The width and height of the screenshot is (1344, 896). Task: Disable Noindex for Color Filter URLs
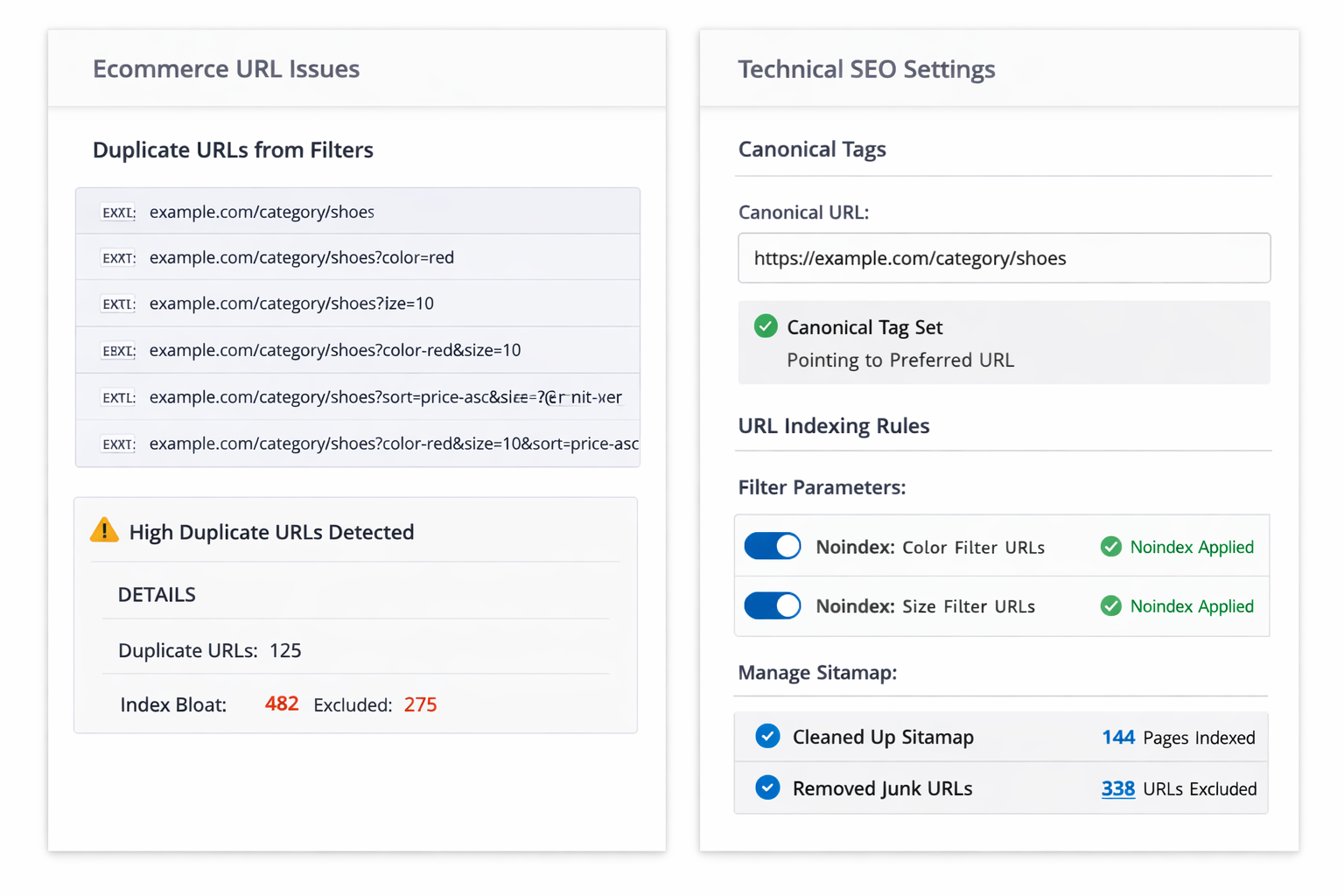pyautogui.click(x=772, y=546)
